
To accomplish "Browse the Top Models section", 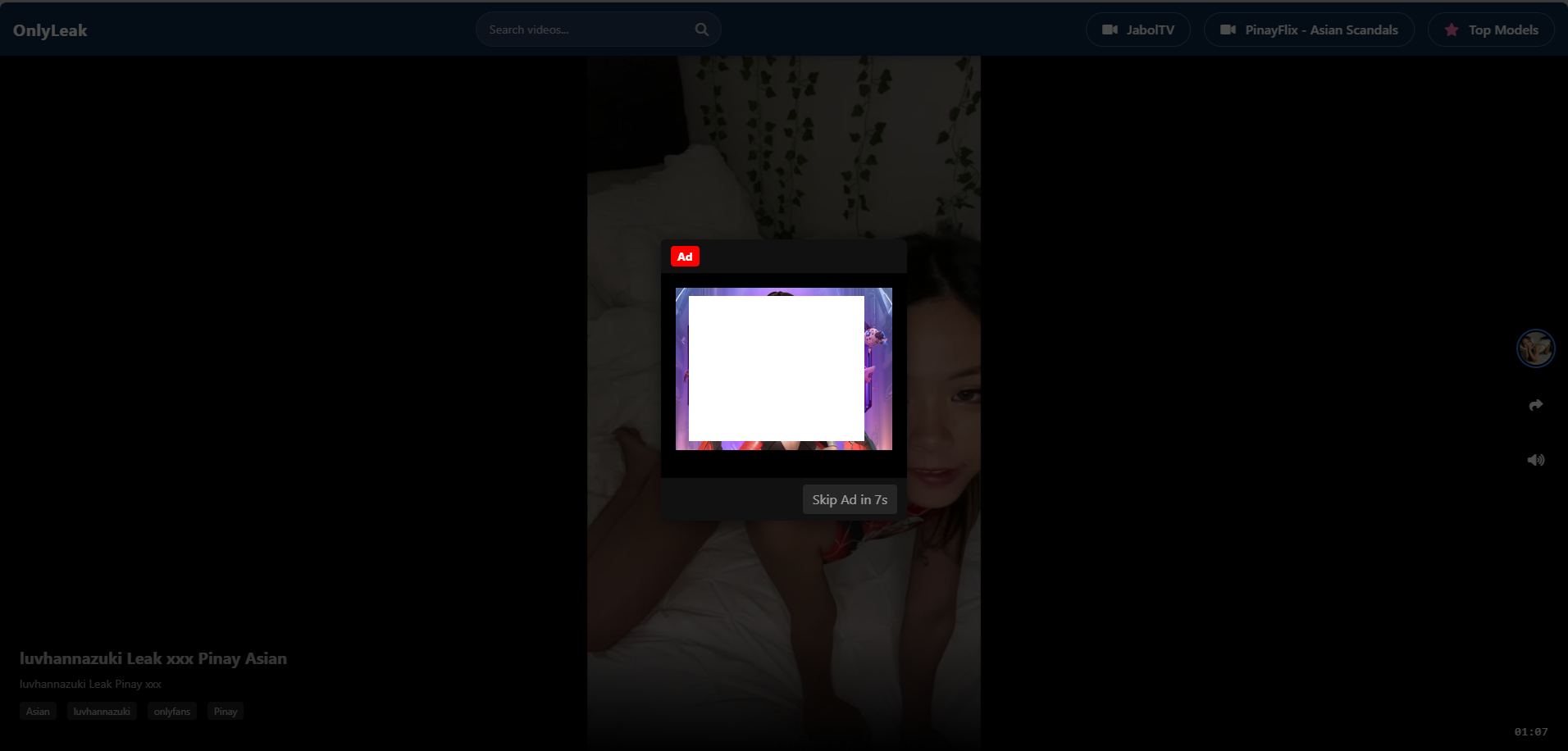I will click(1491, 29).
